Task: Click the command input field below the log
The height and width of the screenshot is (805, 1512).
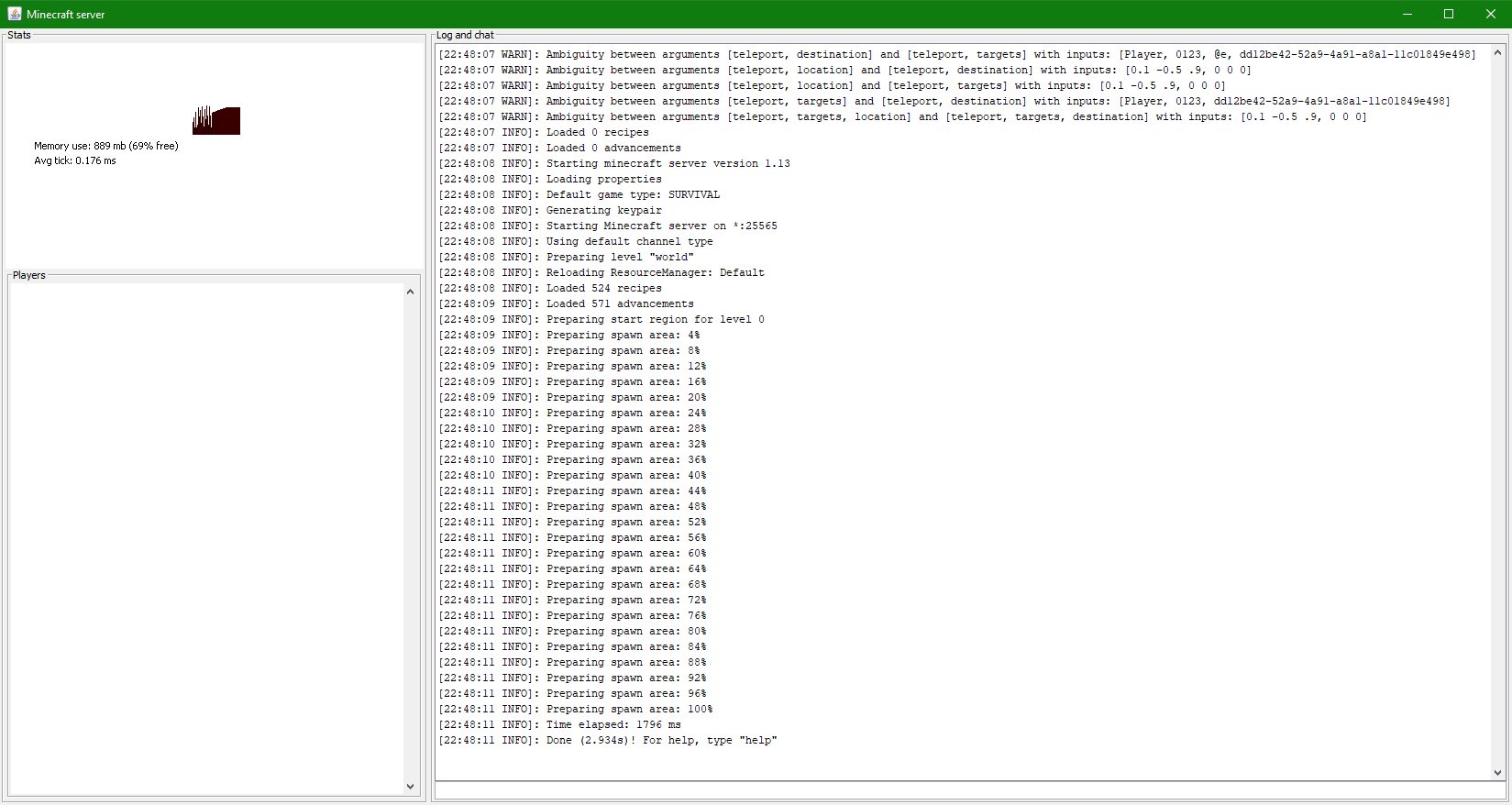Action: 971,789
